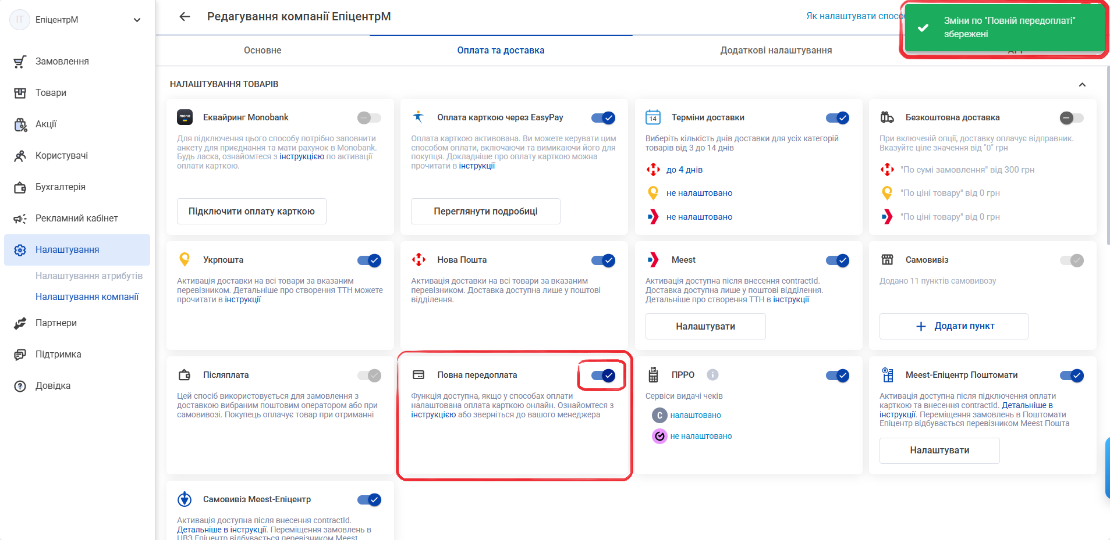This screenshot has height=540, width=1110.
Task: Click the Довідка question mark icon
Action: tap(20, 386)
